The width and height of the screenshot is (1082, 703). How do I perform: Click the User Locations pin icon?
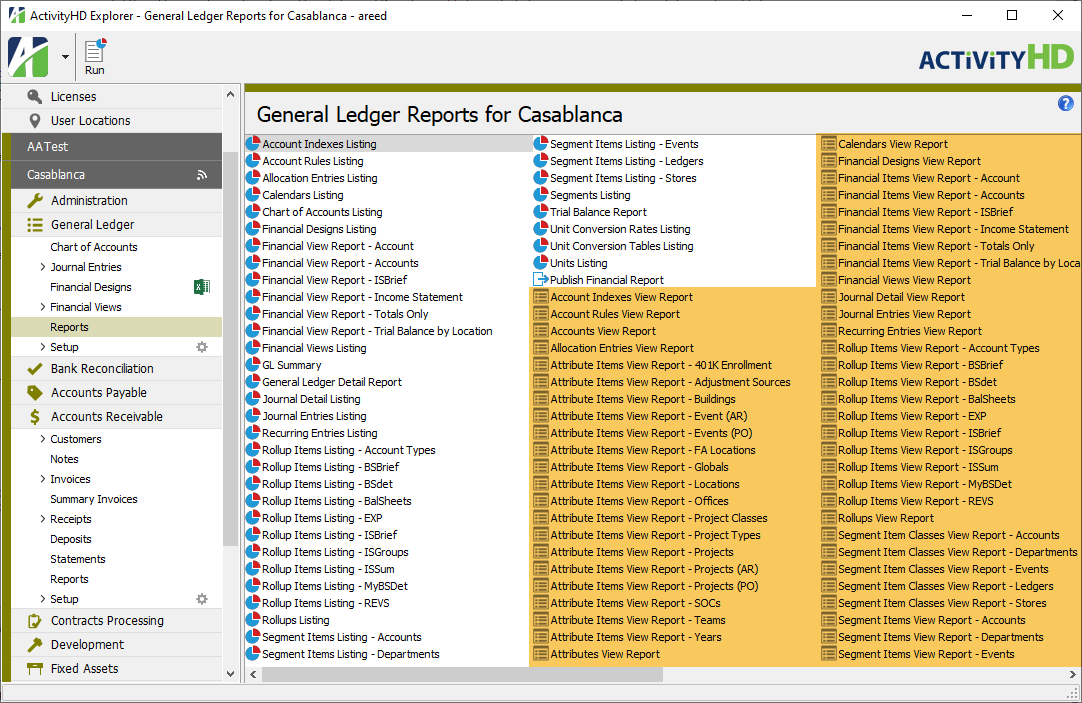35,121
